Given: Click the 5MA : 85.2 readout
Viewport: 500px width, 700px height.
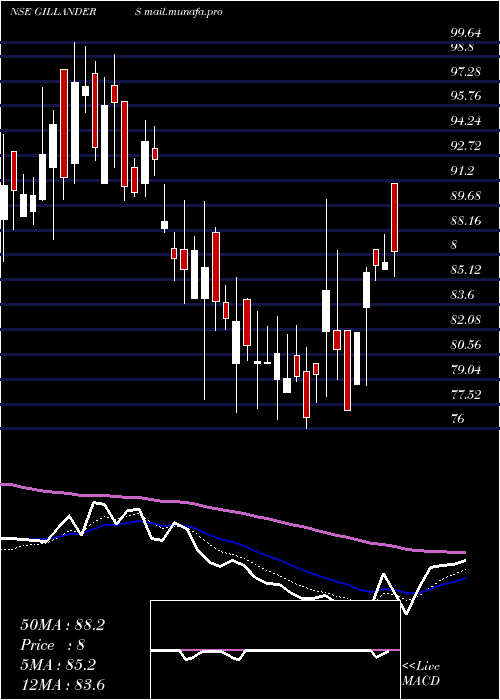Looking at the screenshot, I should click(x=58, y=665).
